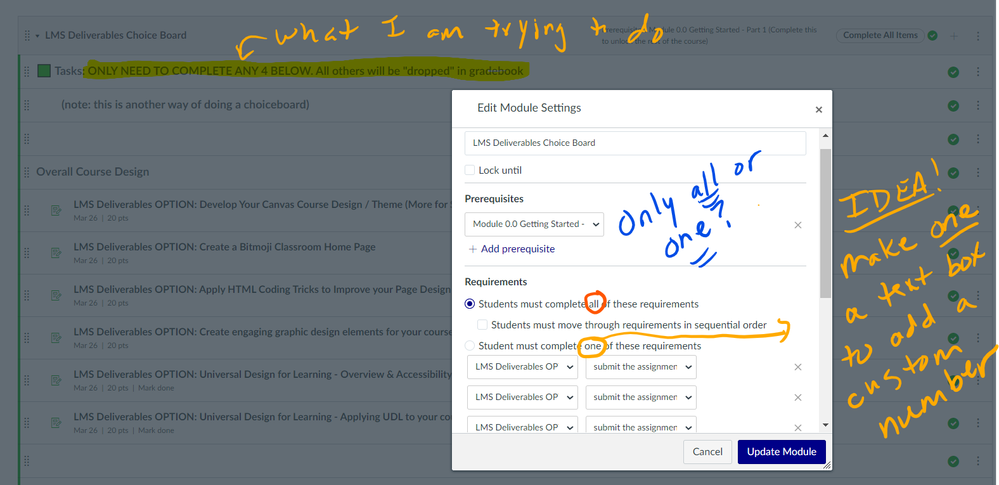Remove the Module 0.0 Getting Started prerequisite
Image resolution: width=999 pixels, height=485 pixels.
797,225
